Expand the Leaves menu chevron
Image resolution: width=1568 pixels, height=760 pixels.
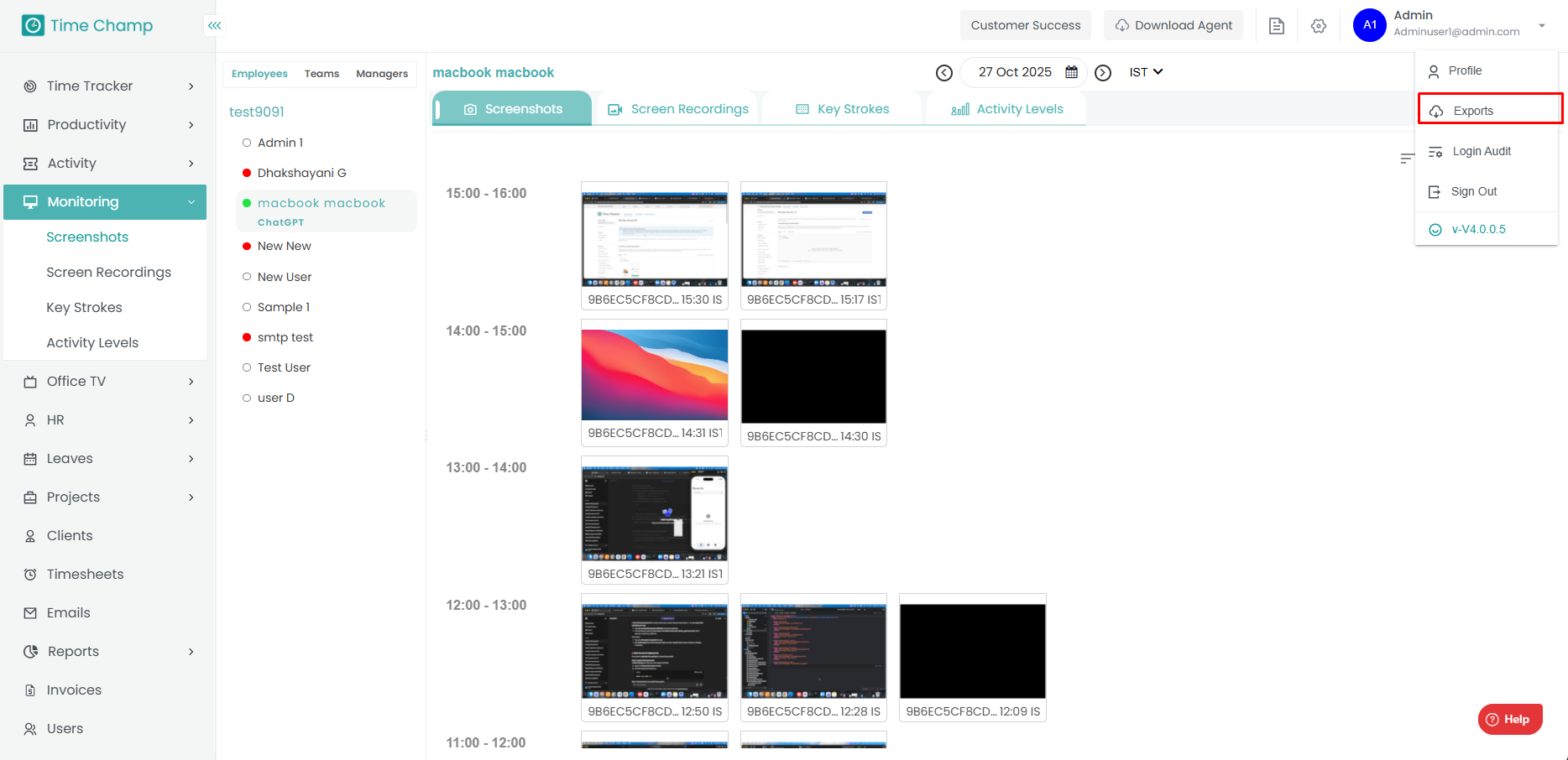coord(191,459)
